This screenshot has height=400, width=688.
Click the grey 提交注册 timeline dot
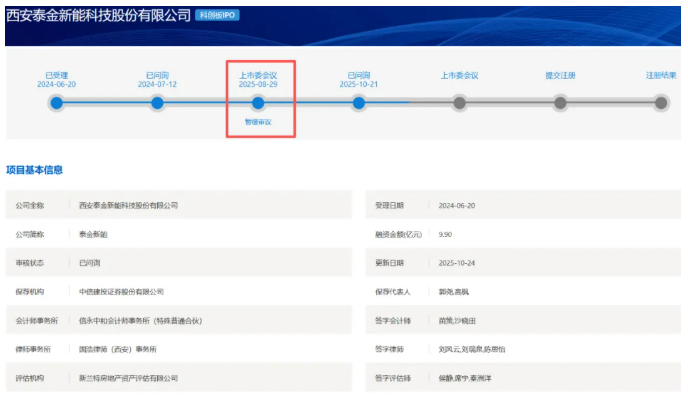(560, 102)
